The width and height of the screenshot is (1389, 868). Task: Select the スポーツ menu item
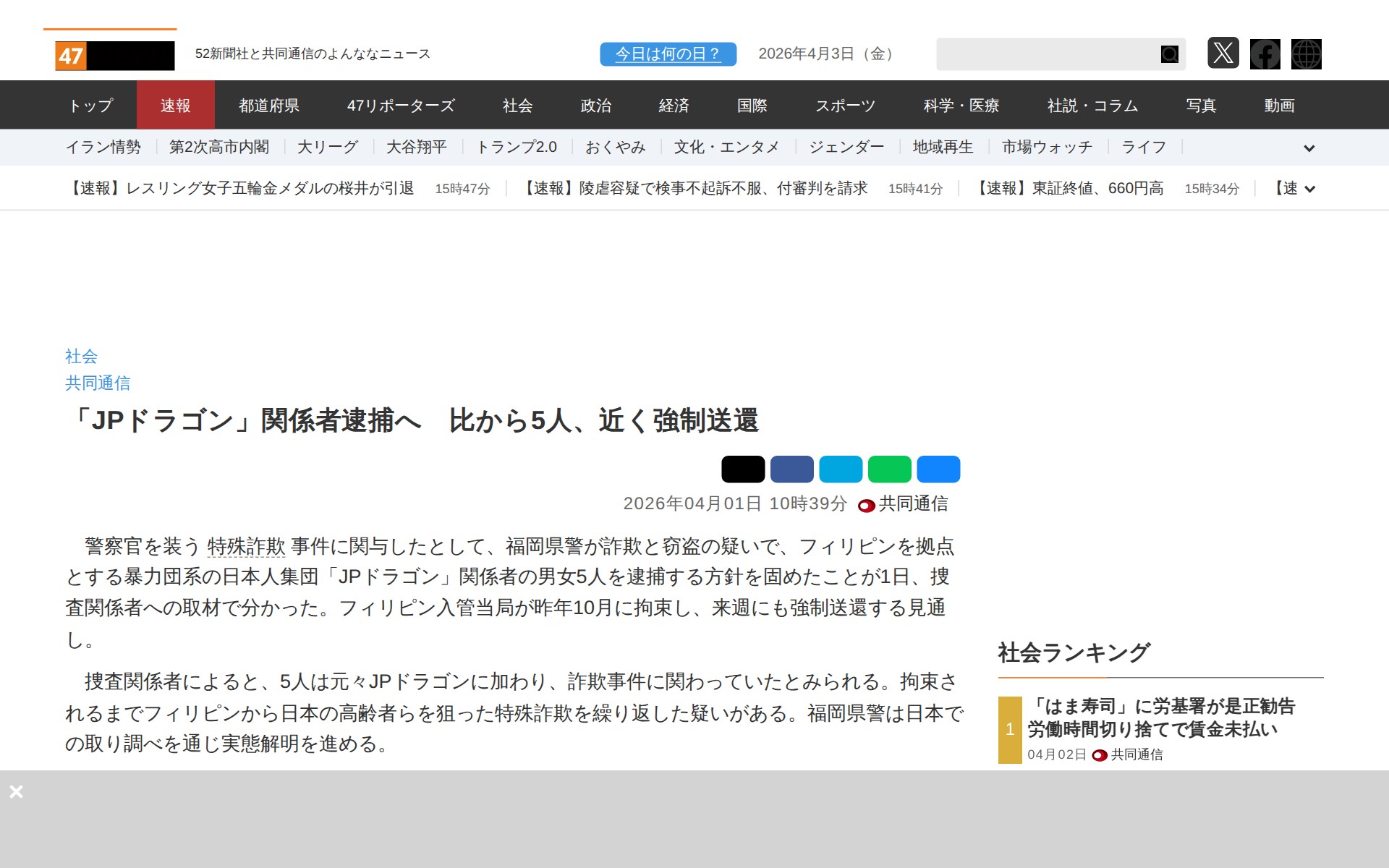coord(845,106)
